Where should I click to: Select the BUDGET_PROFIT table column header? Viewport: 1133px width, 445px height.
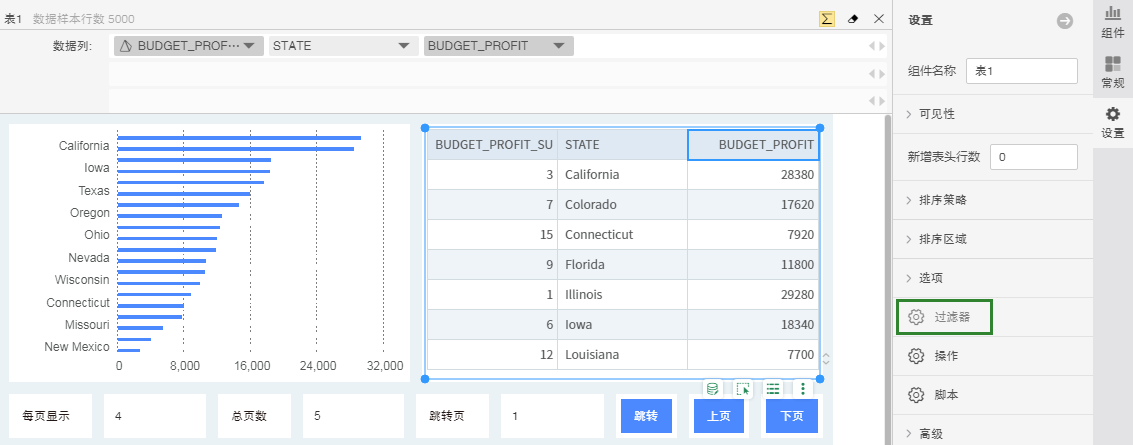tap(753, 145)
